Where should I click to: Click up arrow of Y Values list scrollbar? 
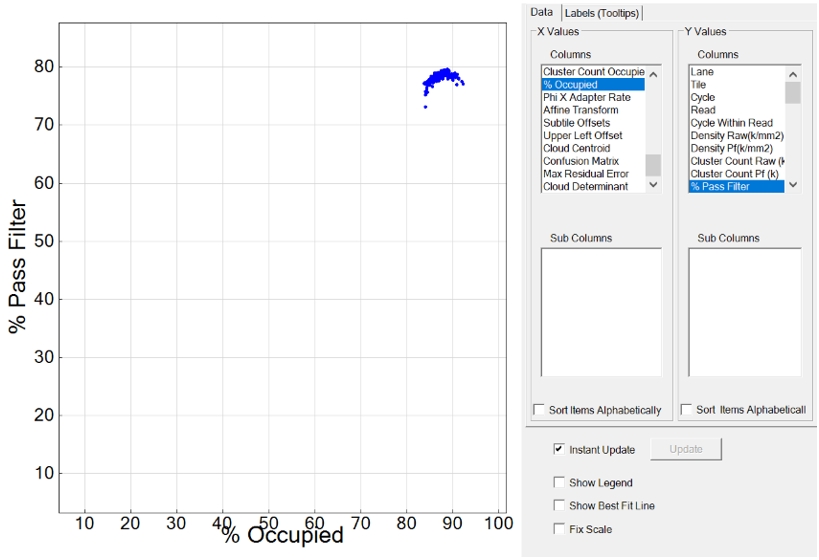[x=793, y=74]
